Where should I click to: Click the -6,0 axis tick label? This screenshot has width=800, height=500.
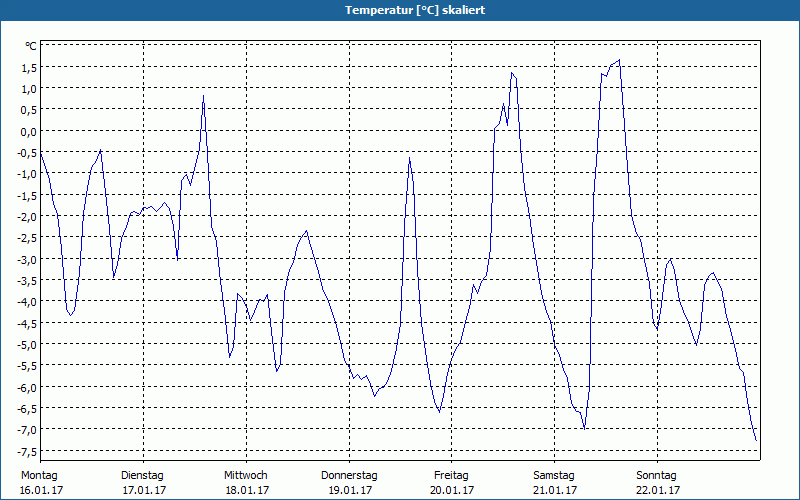(x=28, y=387)
